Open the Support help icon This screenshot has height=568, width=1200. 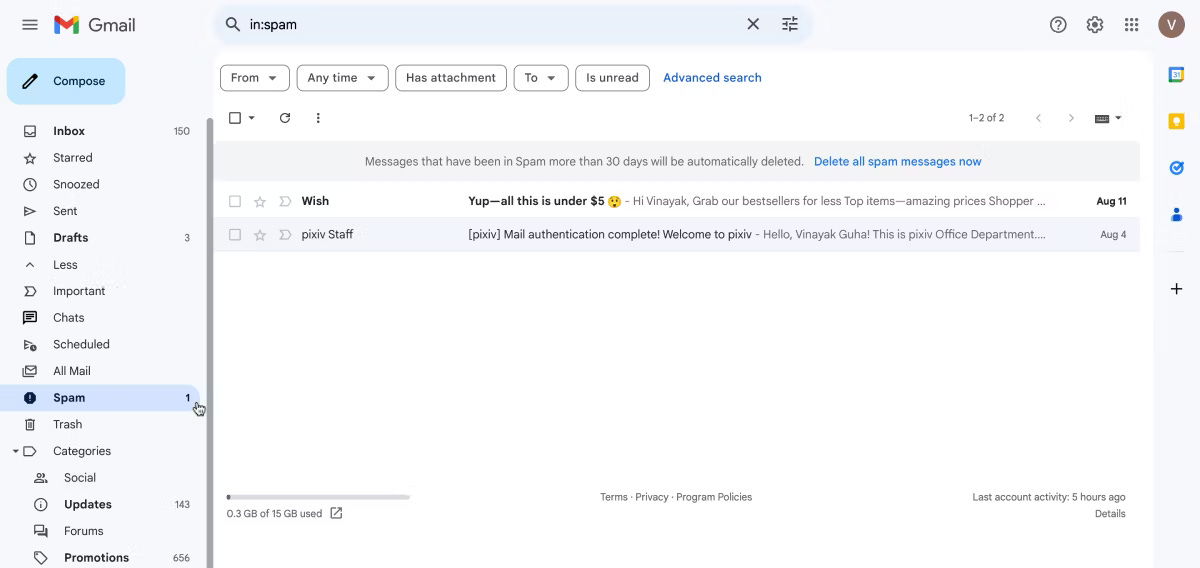[1058, 25]
